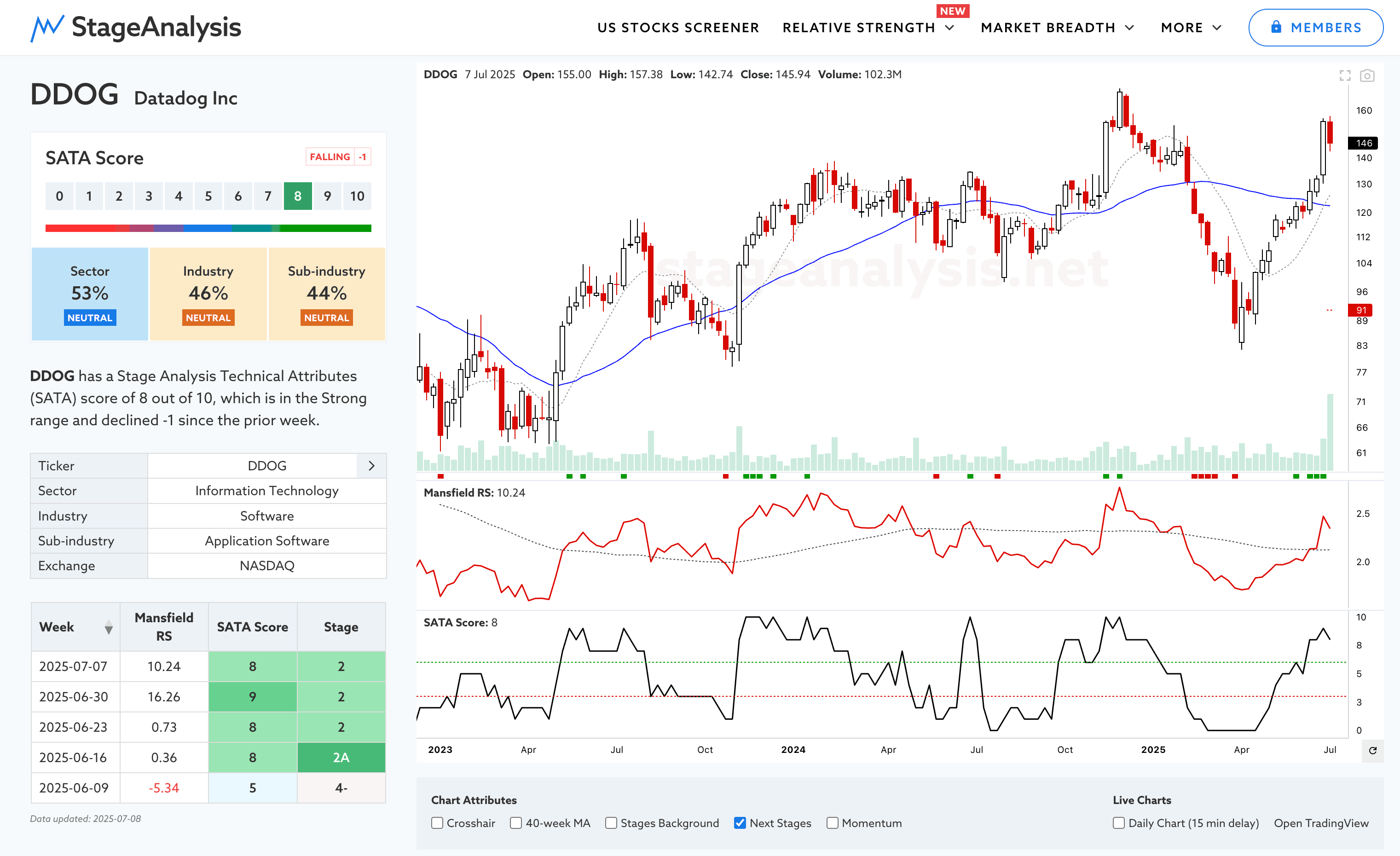The image size is (1400, 856).
Task: Click the 2025-06-16 week cell
Action: tap(75, 758)
